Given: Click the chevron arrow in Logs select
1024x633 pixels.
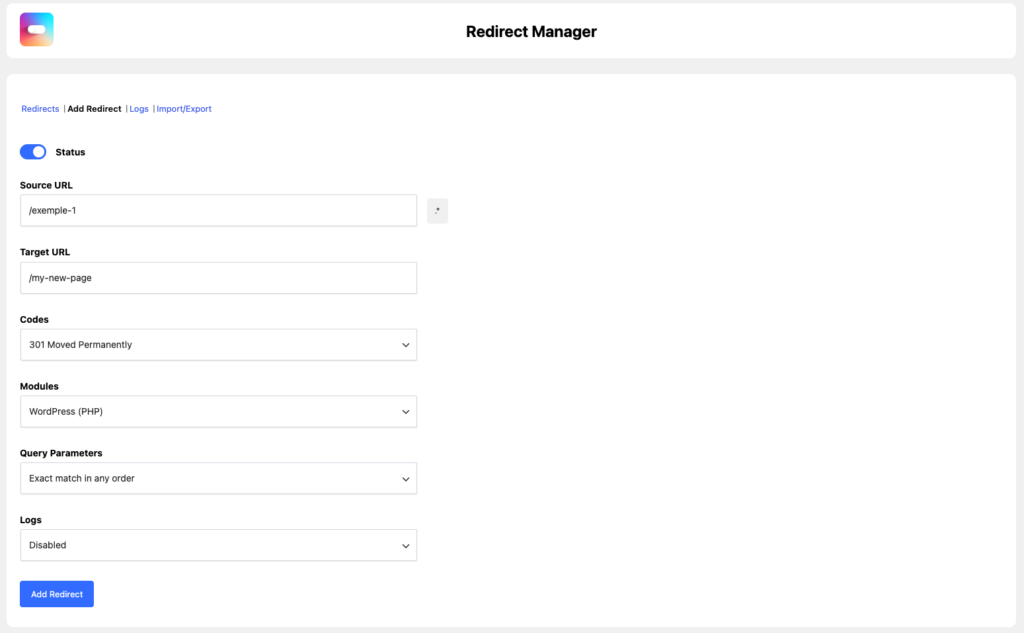Looking at the screenshot, I should click(405, 546).
